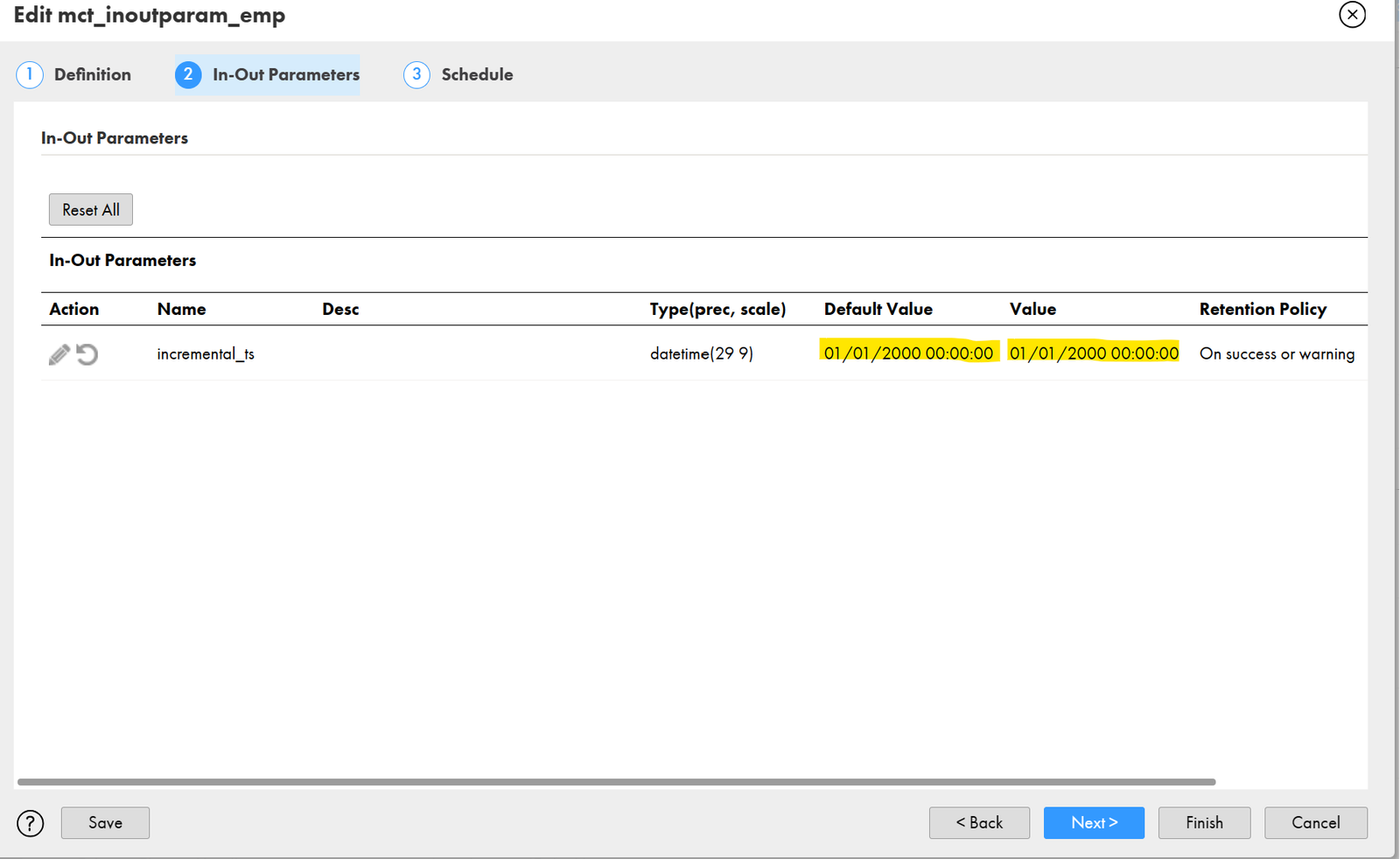
Task: Select the In-Out Parameters step tab
Action: [268, 74]
